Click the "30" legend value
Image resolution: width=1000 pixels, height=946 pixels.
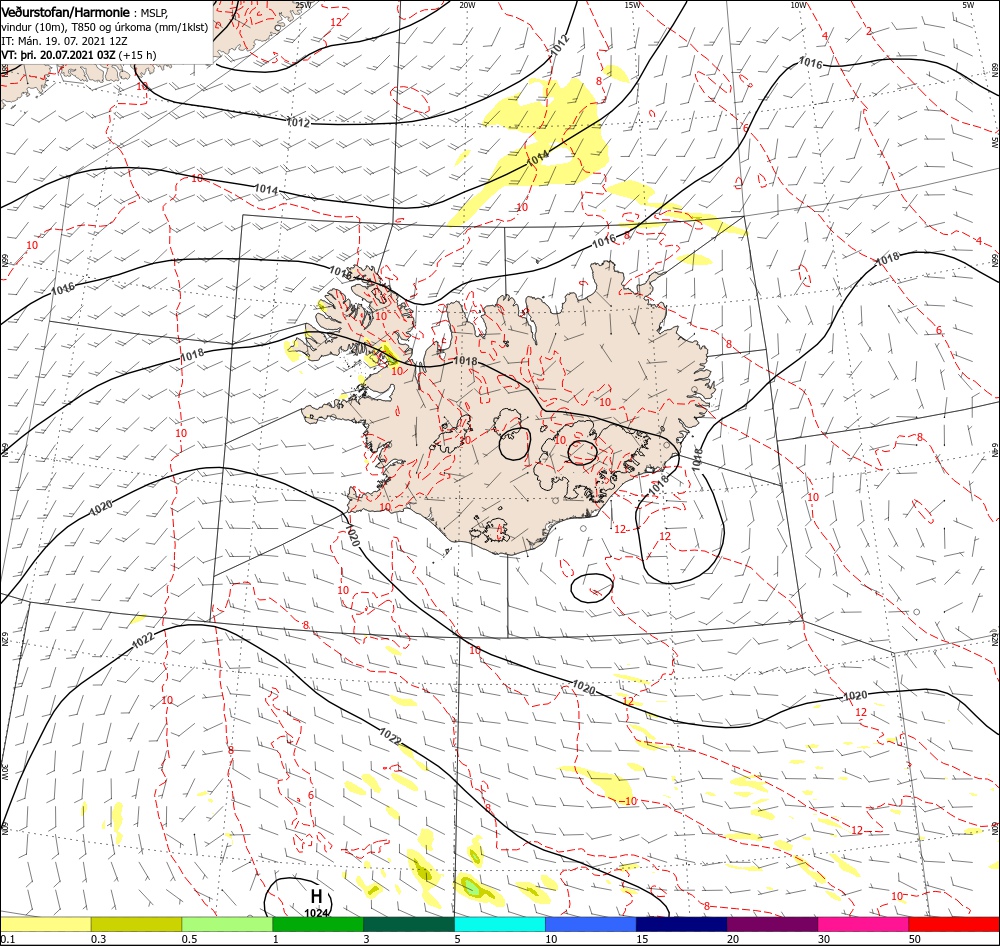pyautogui.click(x=824, y=939)
